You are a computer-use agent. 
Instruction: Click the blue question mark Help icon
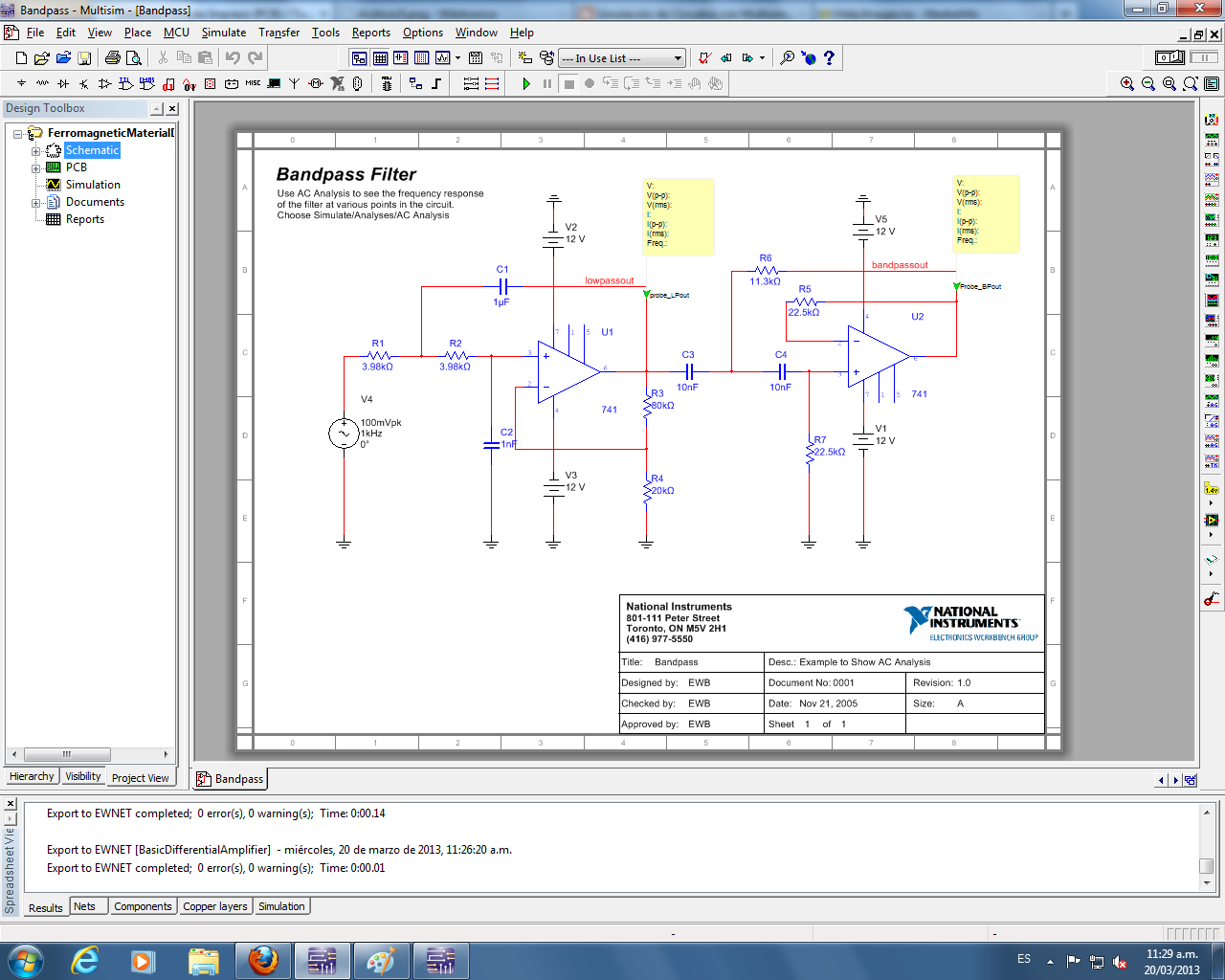click(x=829, y=58)
